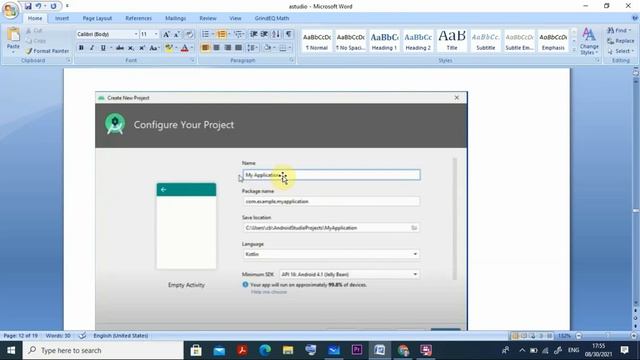Image resolution: width=640 pixels, height=360 pixels.
Task: Apply the red font color
Action: [x=184, y=48]
